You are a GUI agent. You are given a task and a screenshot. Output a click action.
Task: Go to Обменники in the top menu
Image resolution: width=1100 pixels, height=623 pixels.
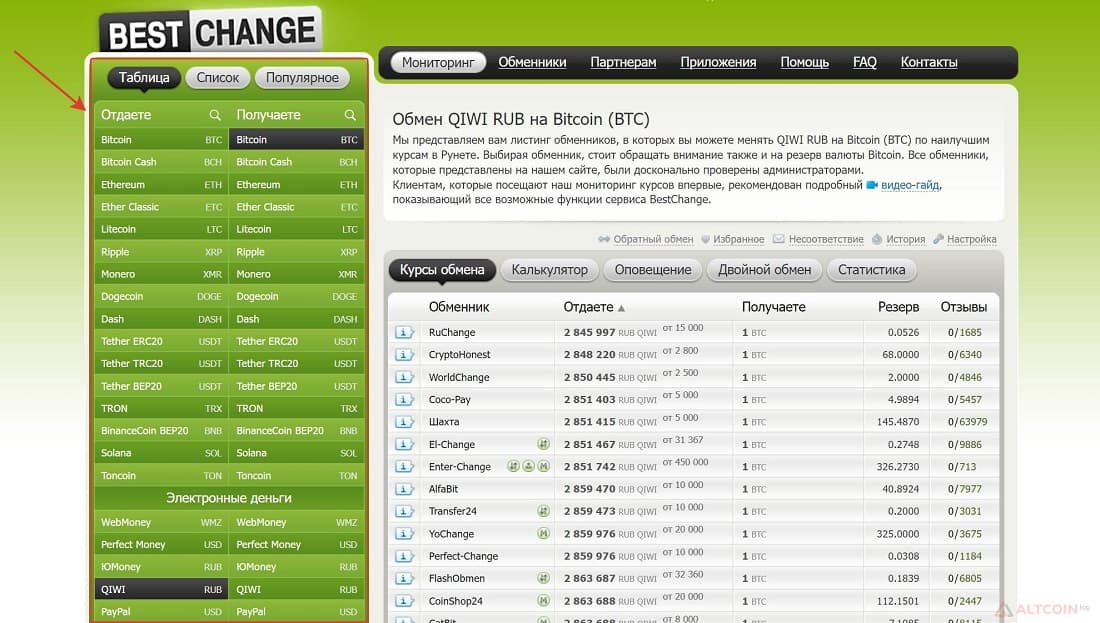tap(532, 62)
